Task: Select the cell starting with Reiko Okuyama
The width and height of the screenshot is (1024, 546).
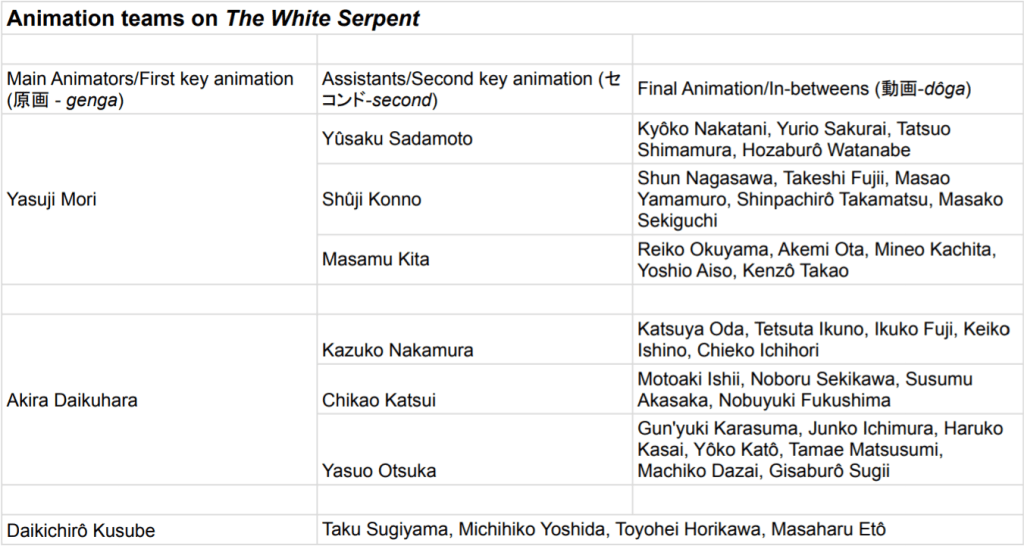Action: pyautogui.click(x=816, y=259)
